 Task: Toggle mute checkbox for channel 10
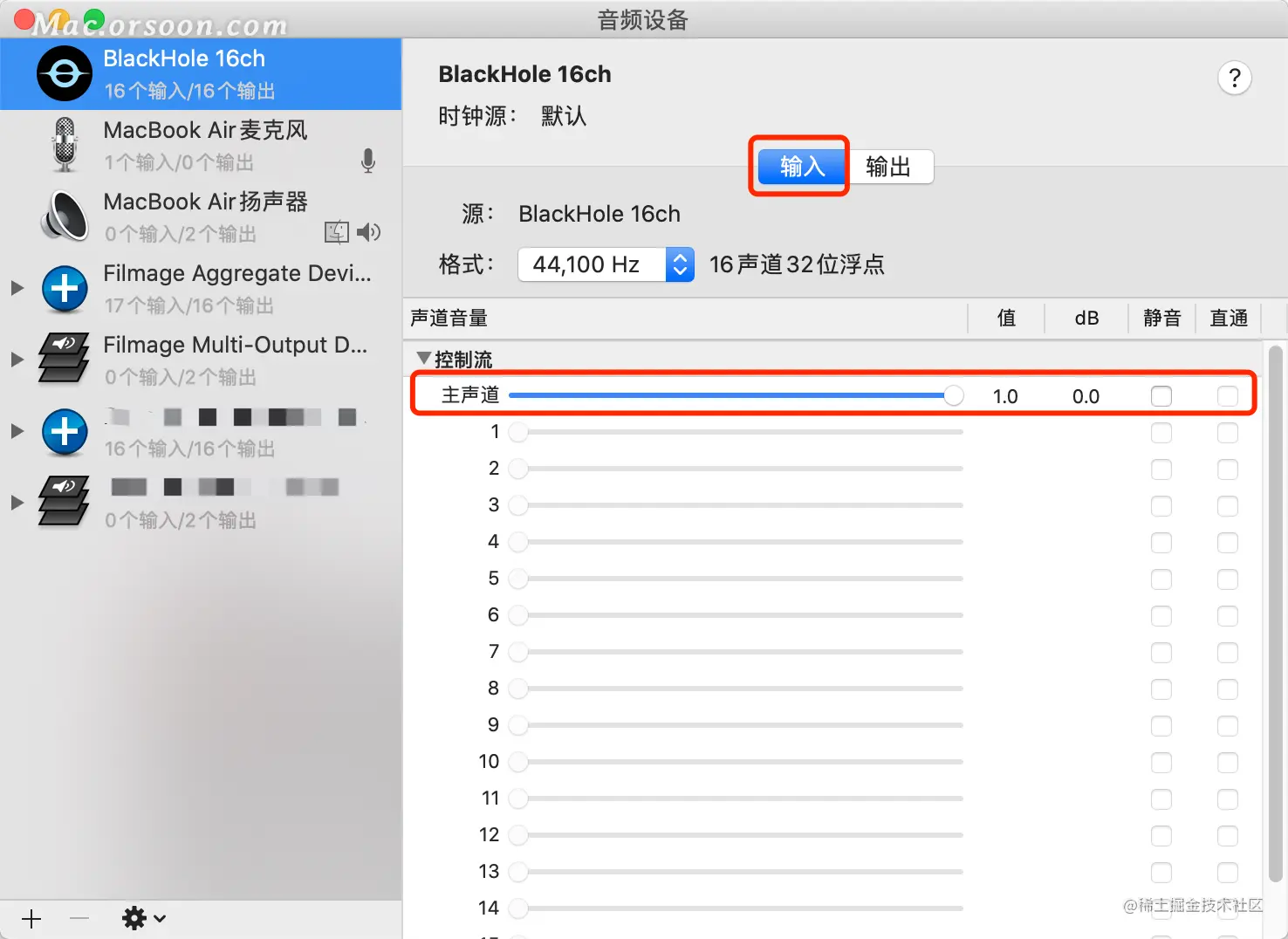click(1161, 763)
